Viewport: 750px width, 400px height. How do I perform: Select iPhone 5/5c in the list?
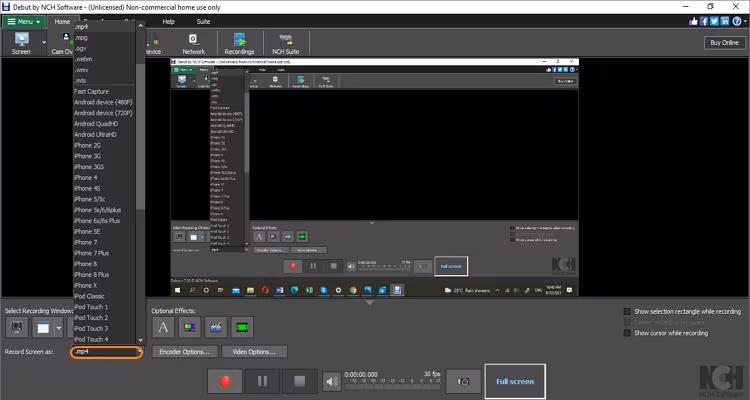[104, 199]
